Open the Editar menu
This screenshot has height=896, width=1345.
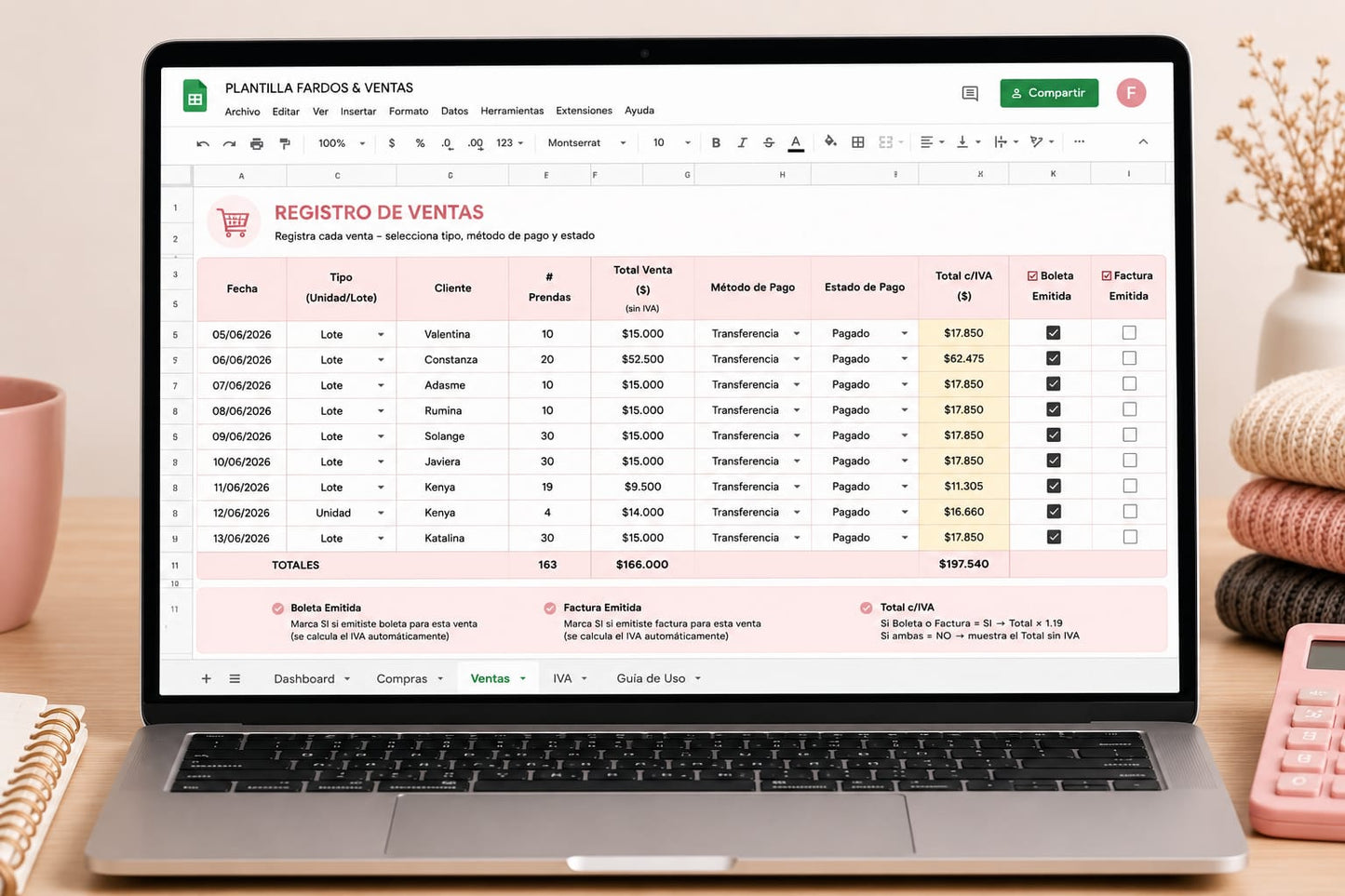[286, 112]
